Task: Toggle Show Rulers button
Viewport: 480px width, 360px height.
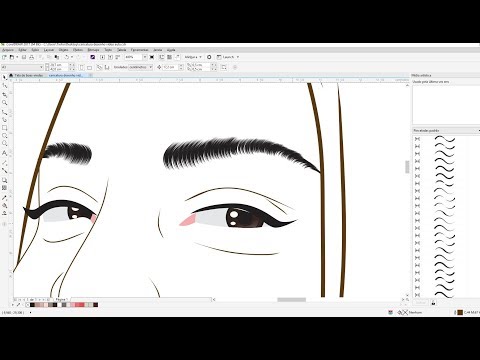Action: point(162,57)
